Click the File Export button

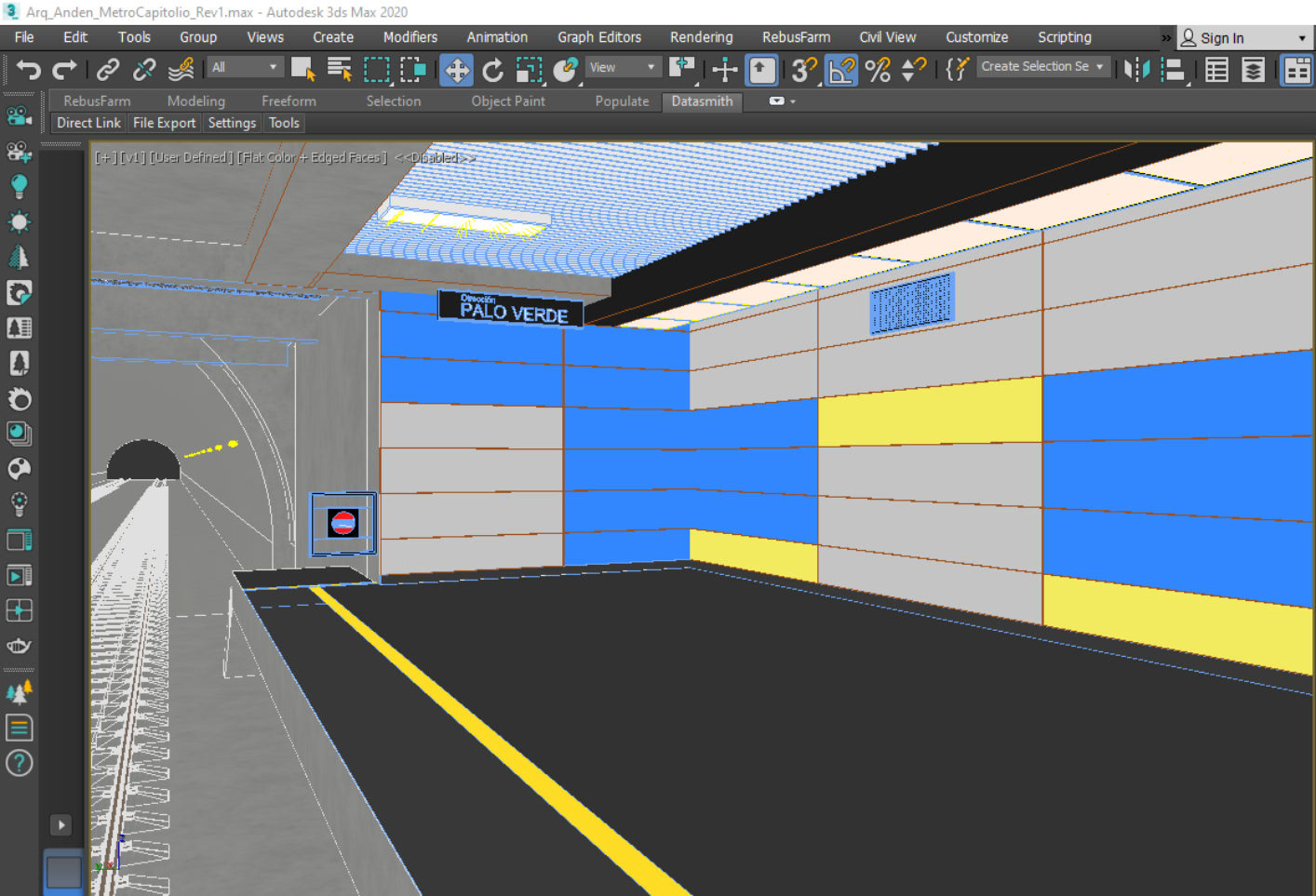(x=165, y=123)
